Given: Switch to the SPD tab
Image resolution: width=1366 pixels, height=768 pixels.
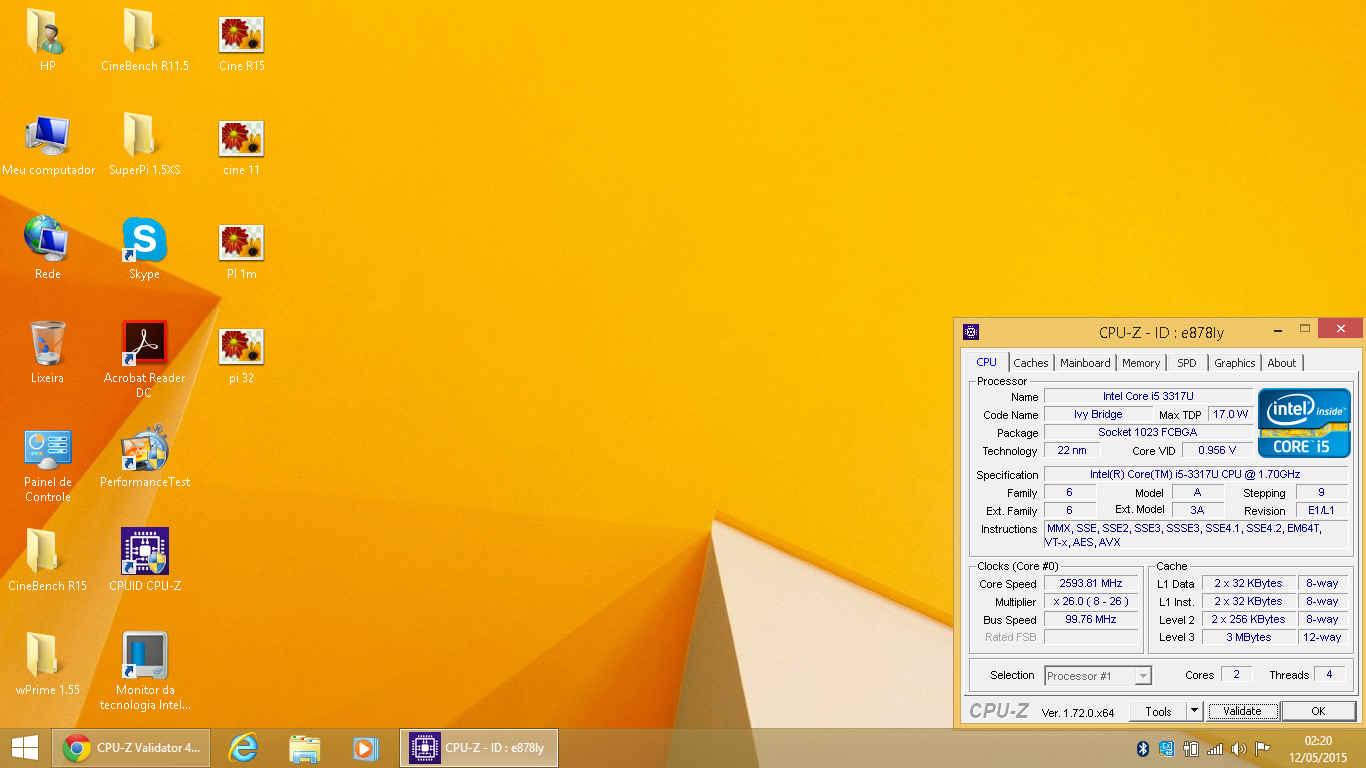Looking at the screenshot, I should [1187, 363].
